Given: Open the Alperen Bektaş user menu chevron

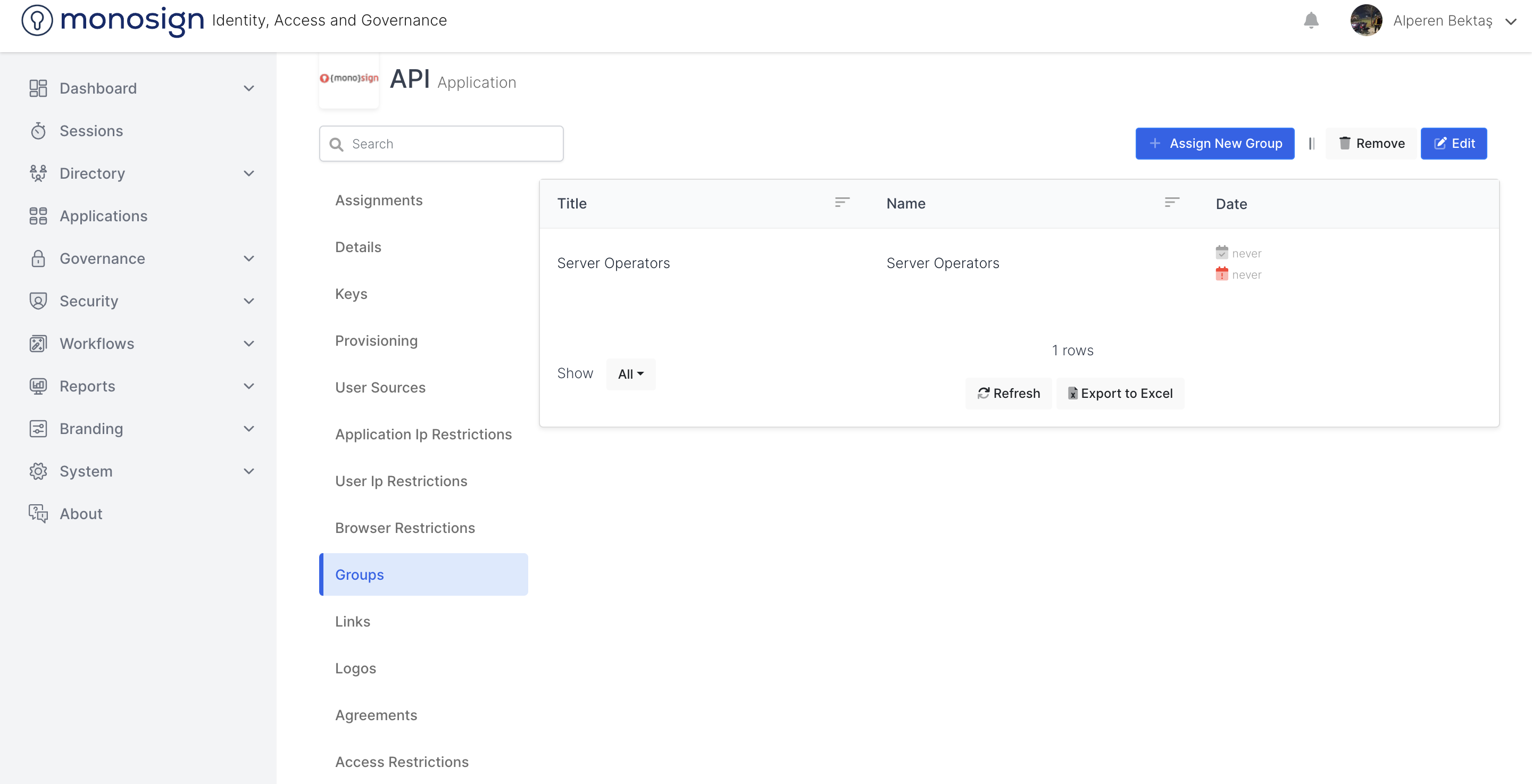Looking at the screenshot, I should click(x=1511, y=21).
